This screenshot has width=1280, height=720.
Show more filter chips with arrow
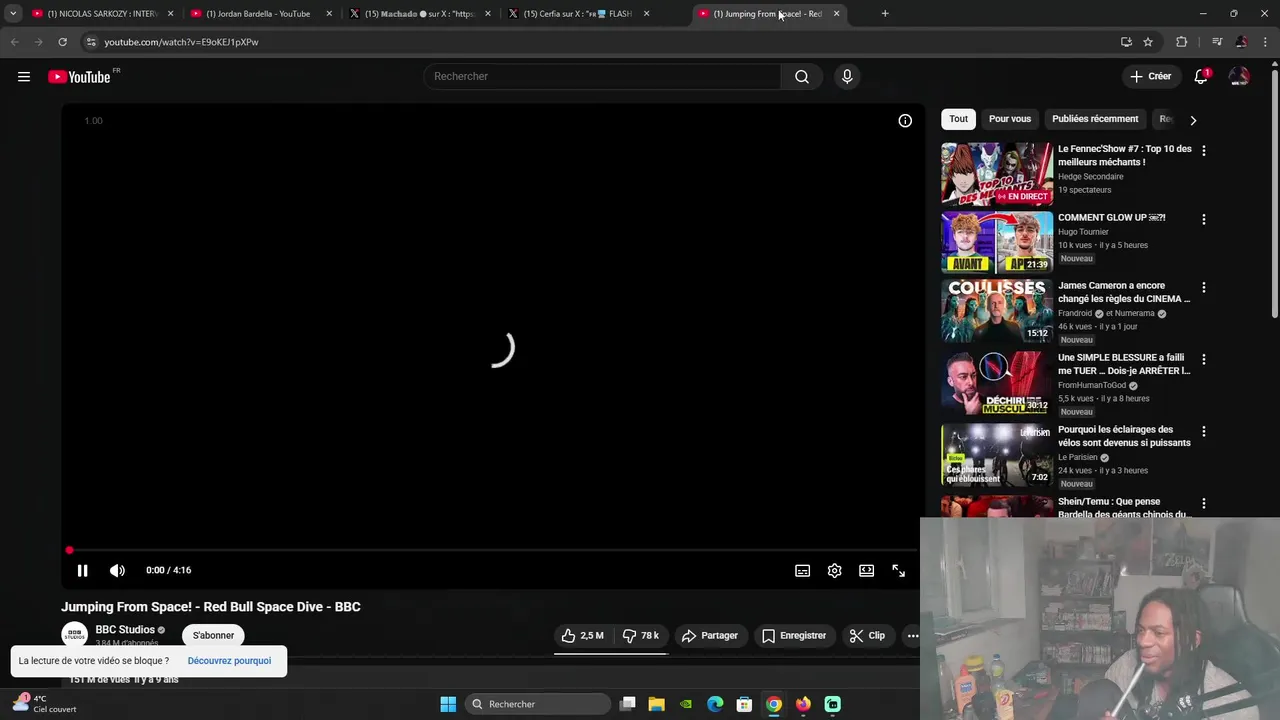[x=1193, y=120]
